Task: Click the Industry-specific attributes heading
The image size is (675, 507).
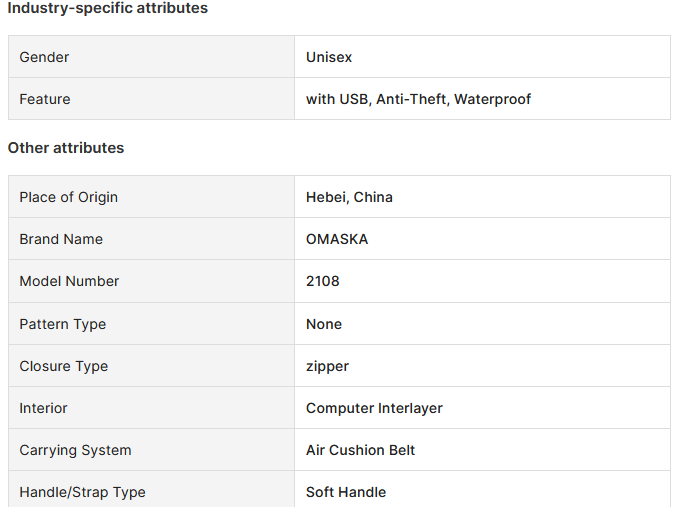Action: click(108, 8)
